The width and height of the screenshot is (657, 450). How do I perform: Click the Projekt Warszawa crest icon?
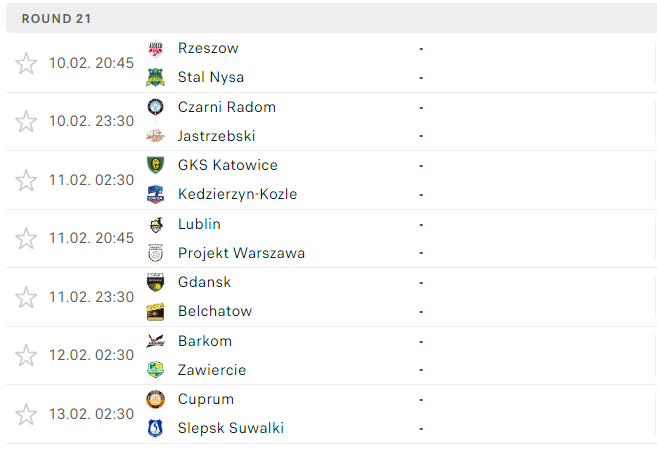tap(155, 253)
